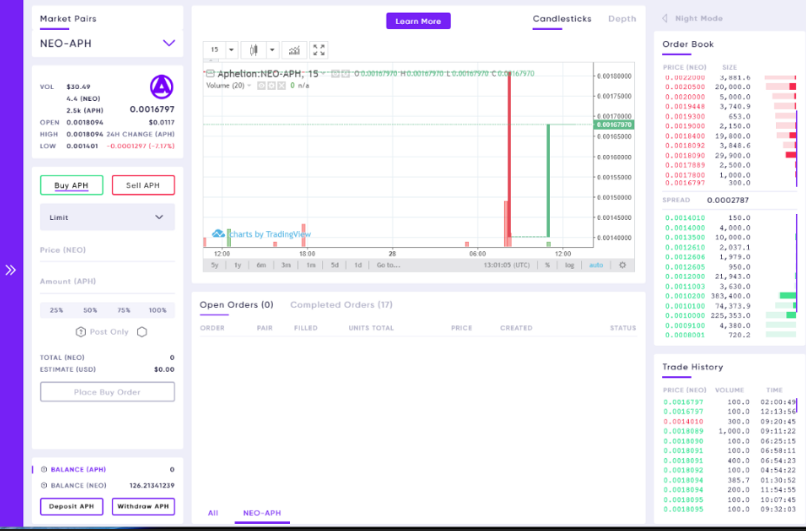Collapse the chart legend arrow
Image resolution: width=806 pixels, height=531 pixels.
[x=210, y=74]
